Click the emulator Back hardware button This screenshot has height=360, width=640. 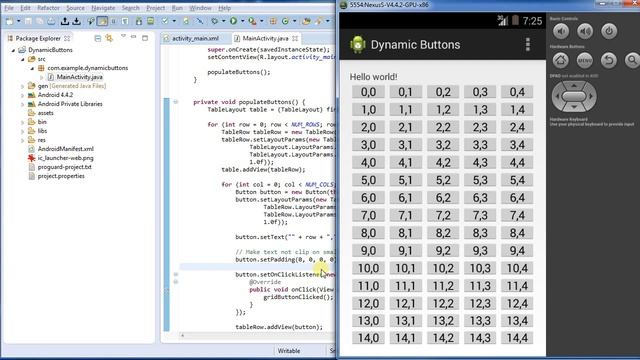609,60
